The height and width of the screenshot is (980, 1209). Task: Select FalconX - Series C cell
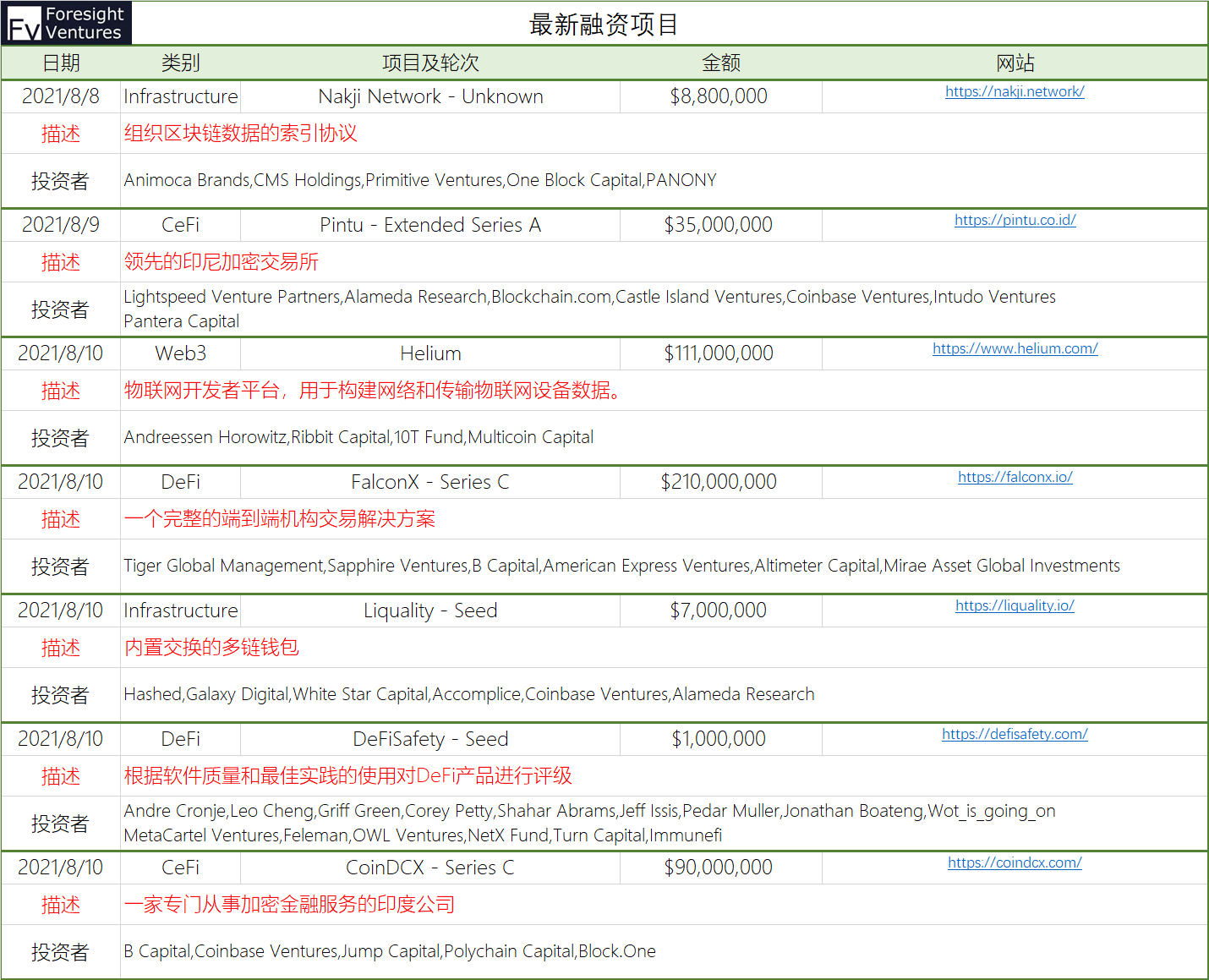coord(430,482)
